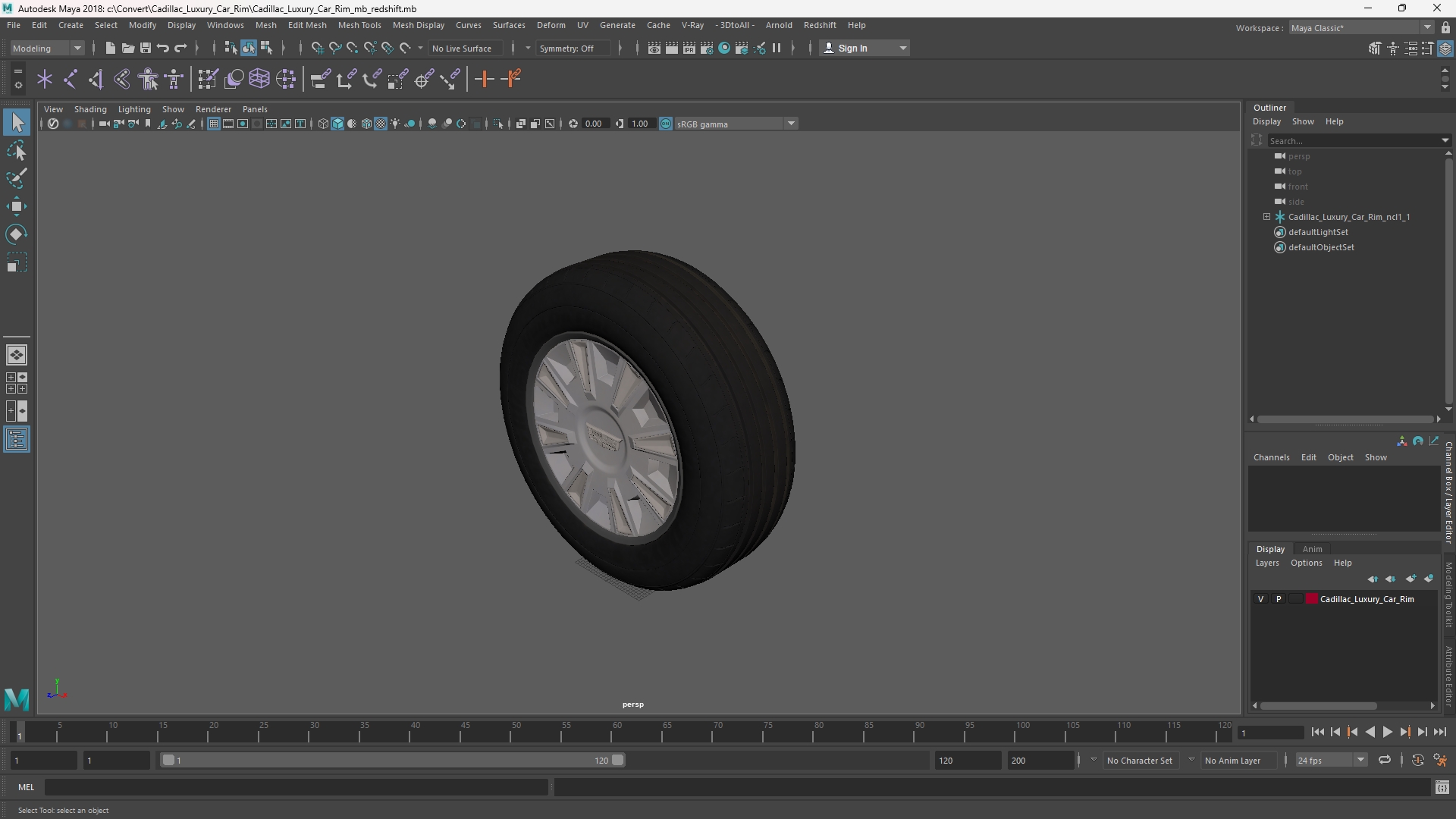1456x819 pixels.
Task: Open the Outliner layout icon
Action: [x=17, y=440]
